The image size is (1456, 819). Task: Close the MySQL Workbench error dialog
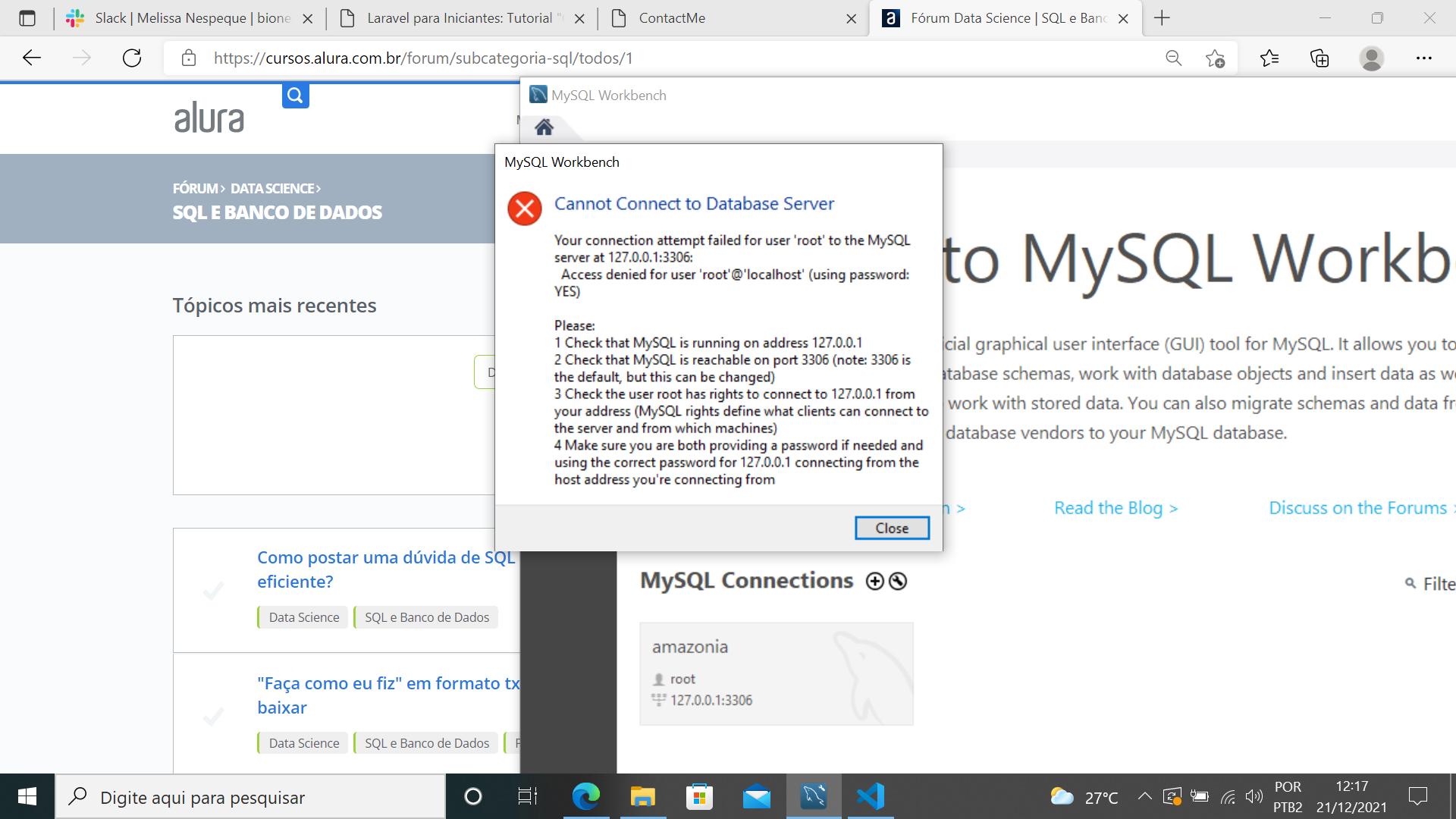(x=892, y=528)
